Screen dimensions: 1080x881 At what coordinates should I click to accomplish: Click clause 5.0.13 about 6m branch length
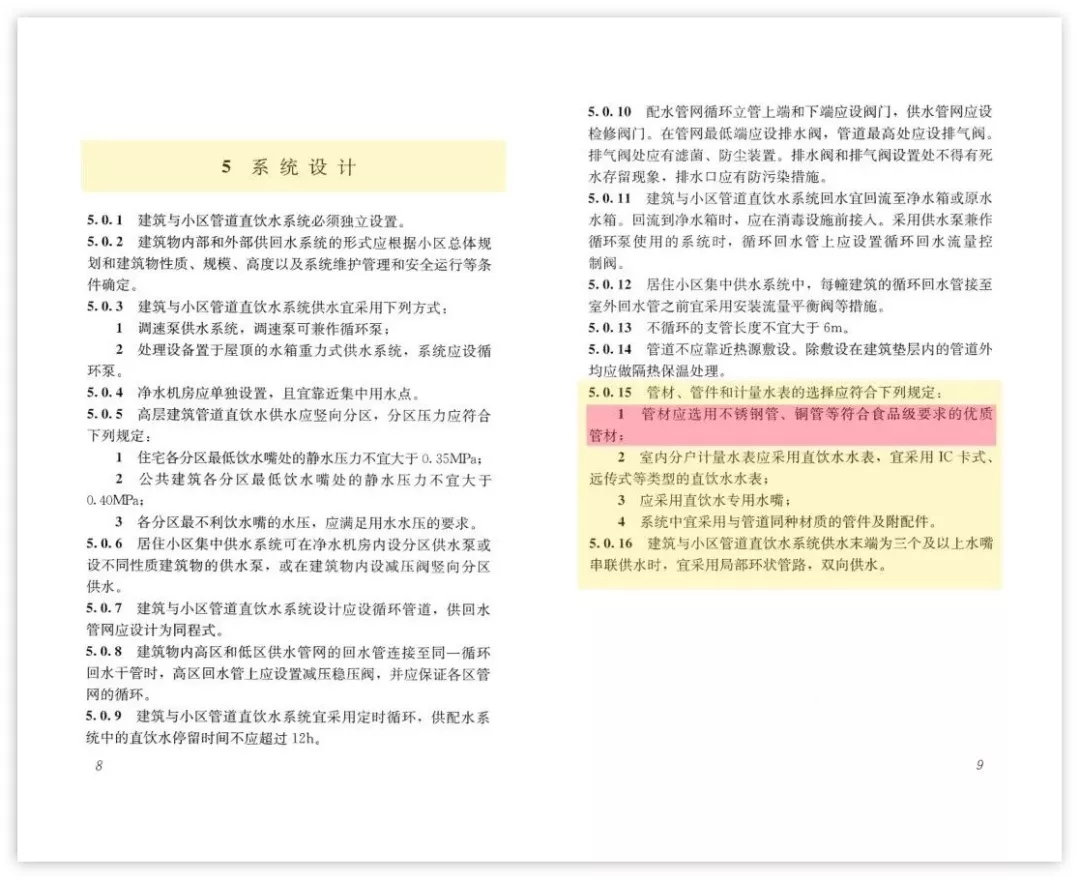[x=720, y=328]
